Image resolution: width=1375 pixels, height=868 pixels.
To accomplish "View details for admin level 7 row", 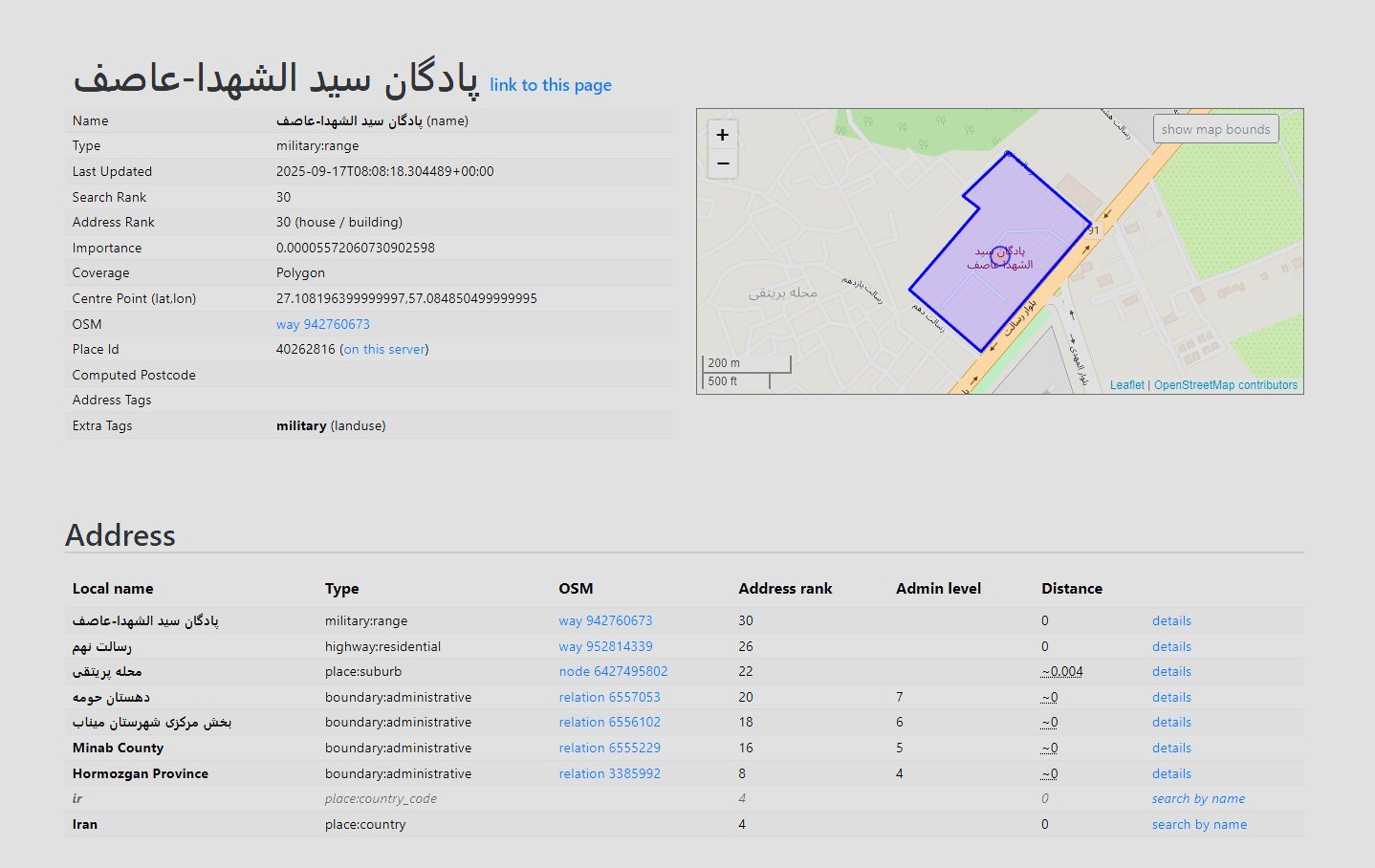I will [x=1171, y=697].
